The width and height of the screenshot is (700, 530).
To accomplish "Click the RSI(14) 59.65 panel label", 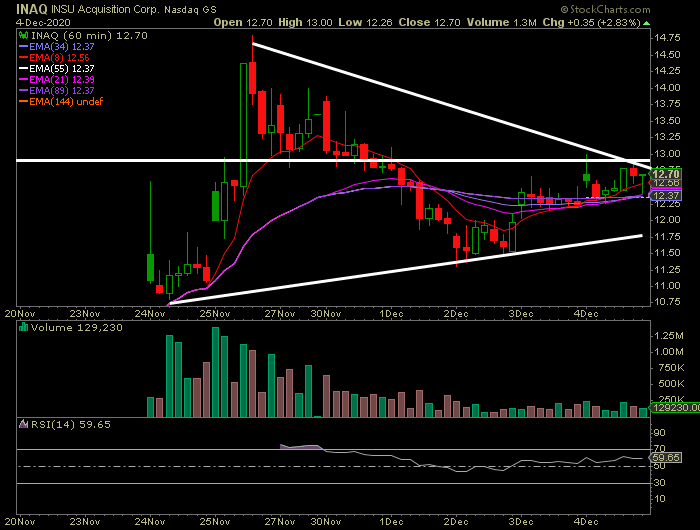I will 71,425.
